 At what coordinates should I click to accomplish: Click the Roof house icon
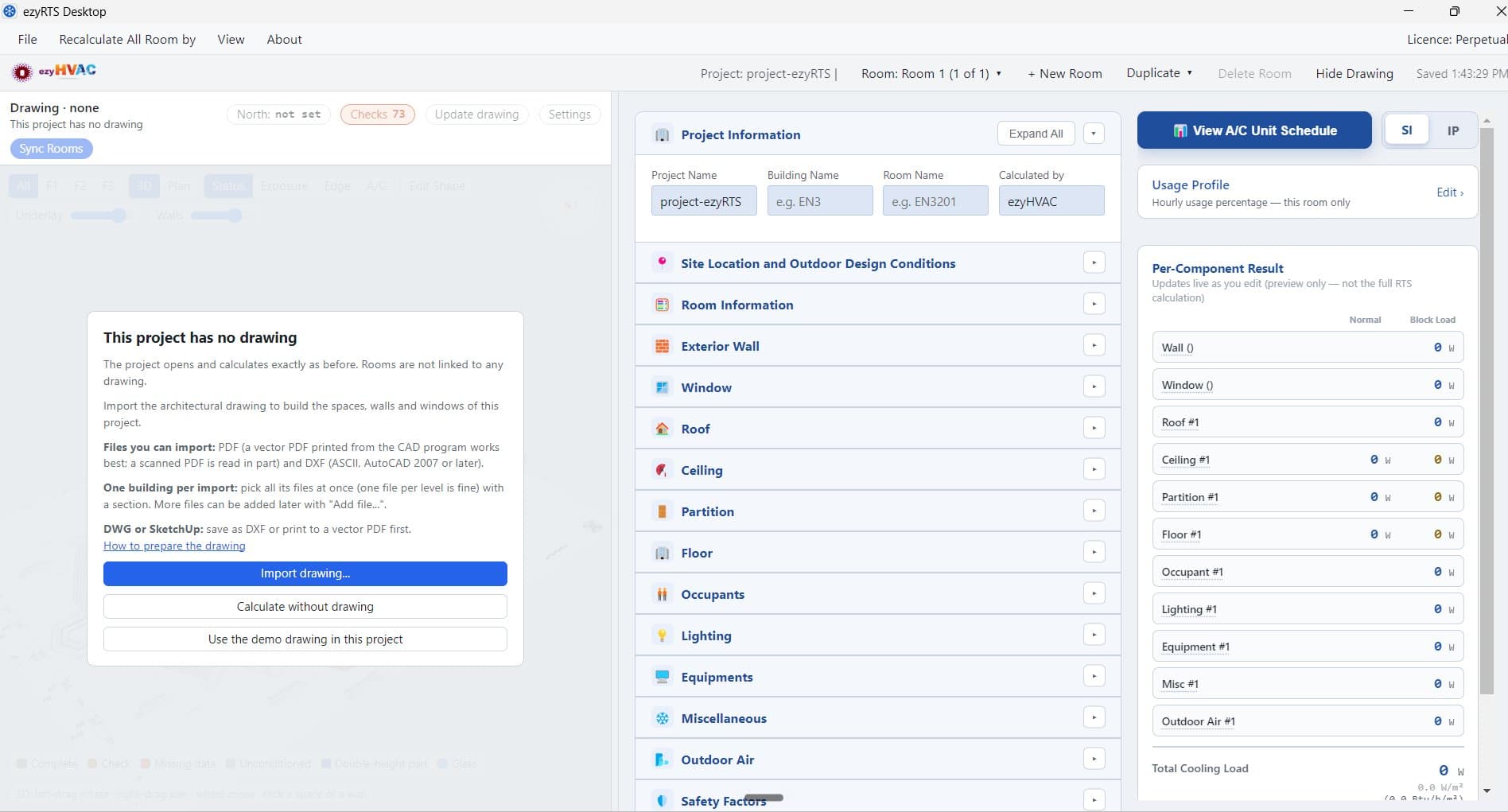662,429
